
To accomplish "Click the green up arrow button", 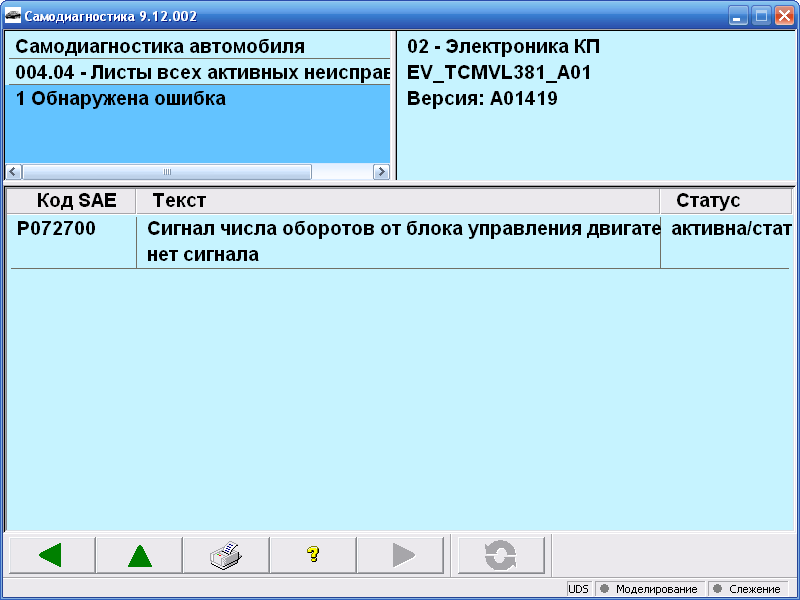I will [x=139, y=555].
